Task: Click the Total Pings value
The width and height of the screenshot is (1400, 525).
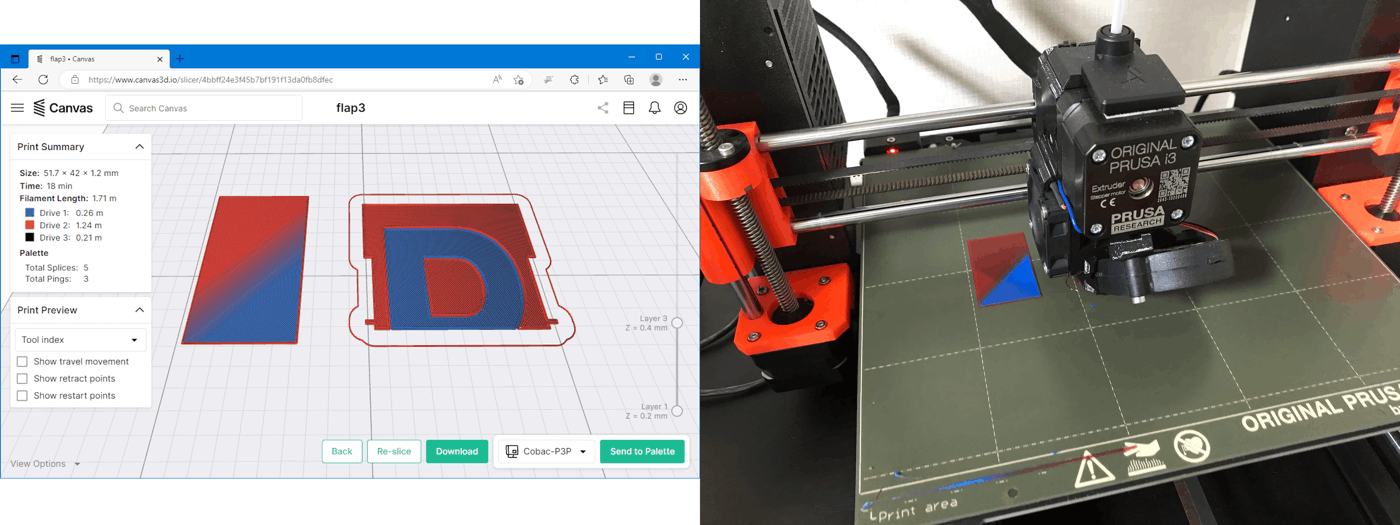Action: pos(86,279)
